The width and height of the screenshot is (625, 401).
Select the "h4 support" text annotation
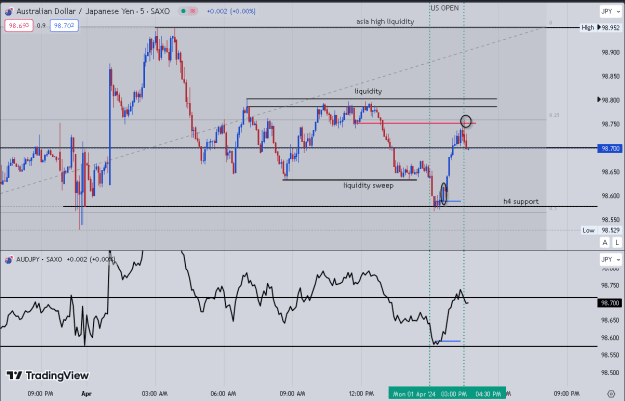[521, 202]
